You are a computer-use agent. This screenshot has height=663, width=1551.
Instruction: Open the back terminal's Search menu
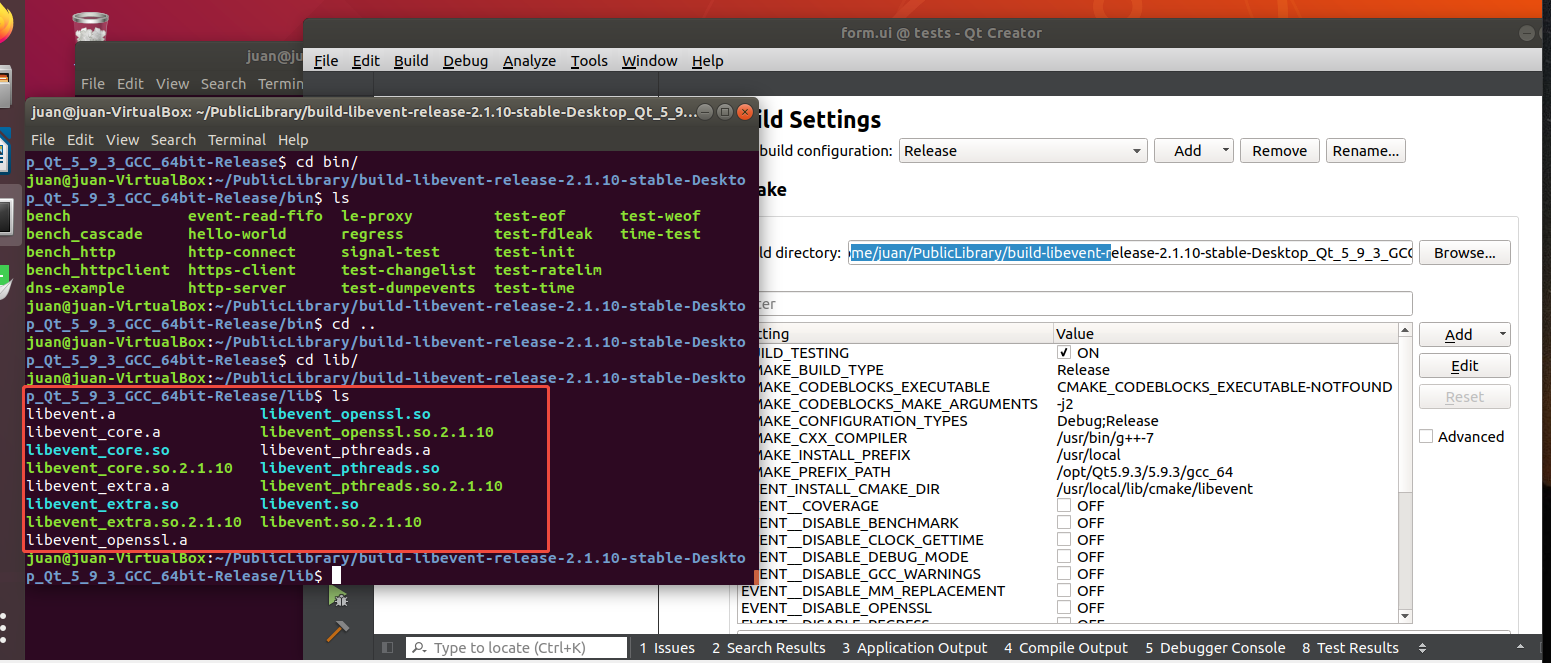223,84
